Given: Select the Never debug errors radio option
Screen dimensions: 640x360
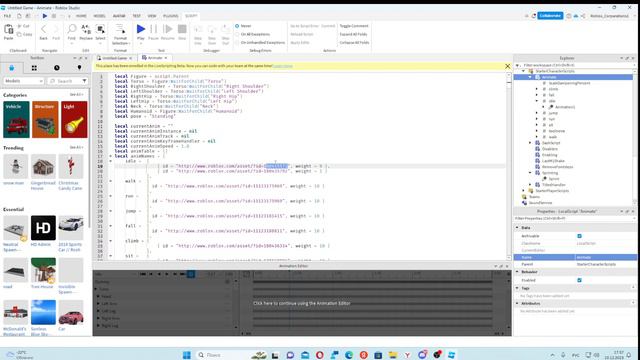Looking at the screenshot, I should pos(237,26).
